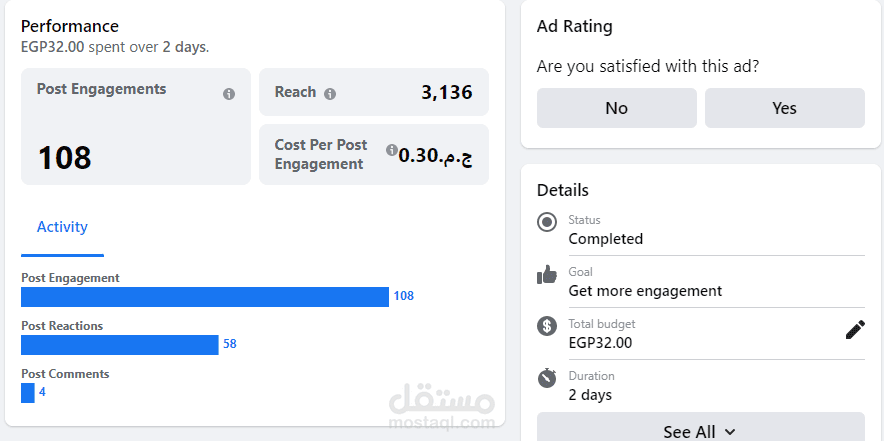Image resolution: width=884 pixels, height=441 pixels.
Task: Click the Cost Per Post Engagement info icon
Action: pyautogui.click(x=392, y=150)
